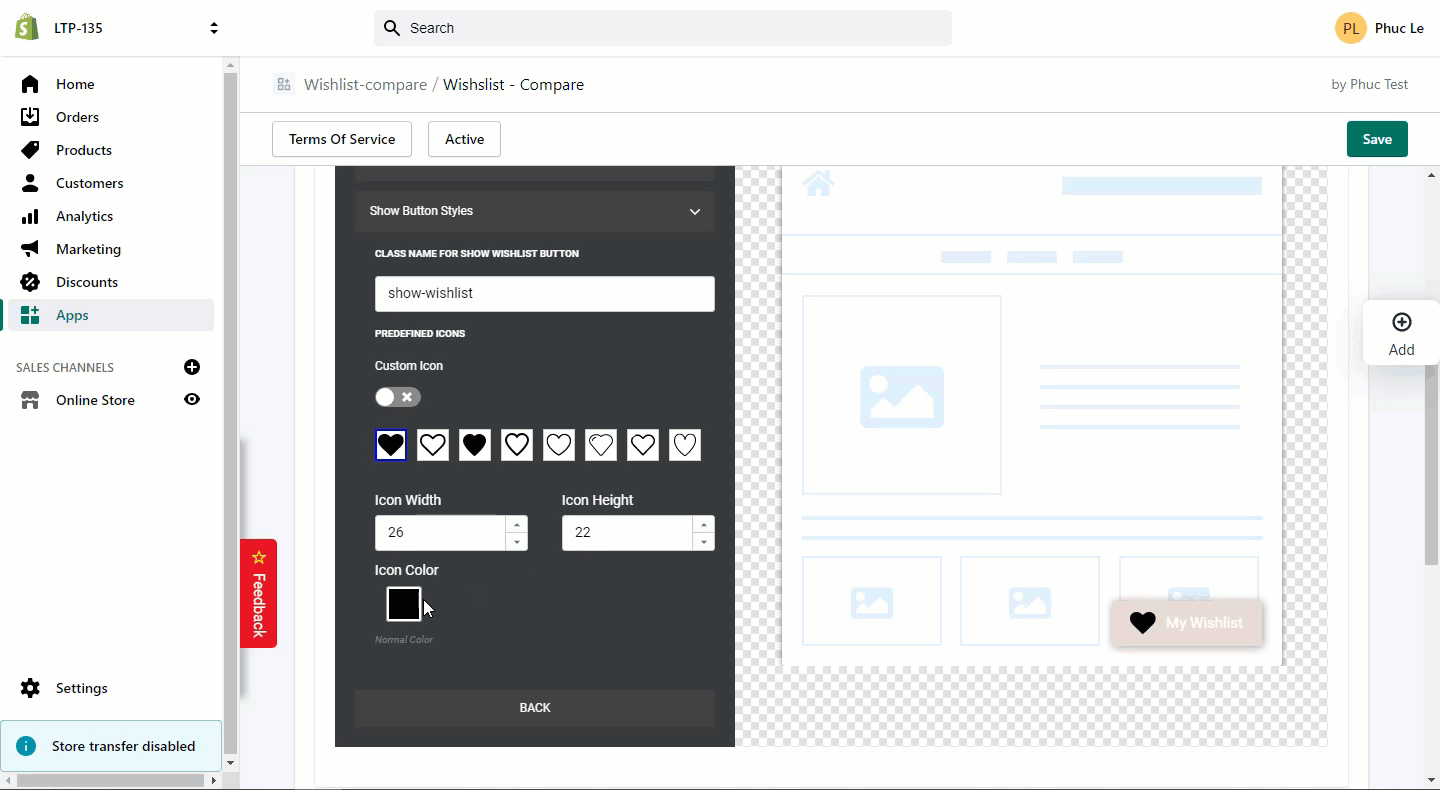
Task: Click the store transfer info icon
Action: pos(26,746)
